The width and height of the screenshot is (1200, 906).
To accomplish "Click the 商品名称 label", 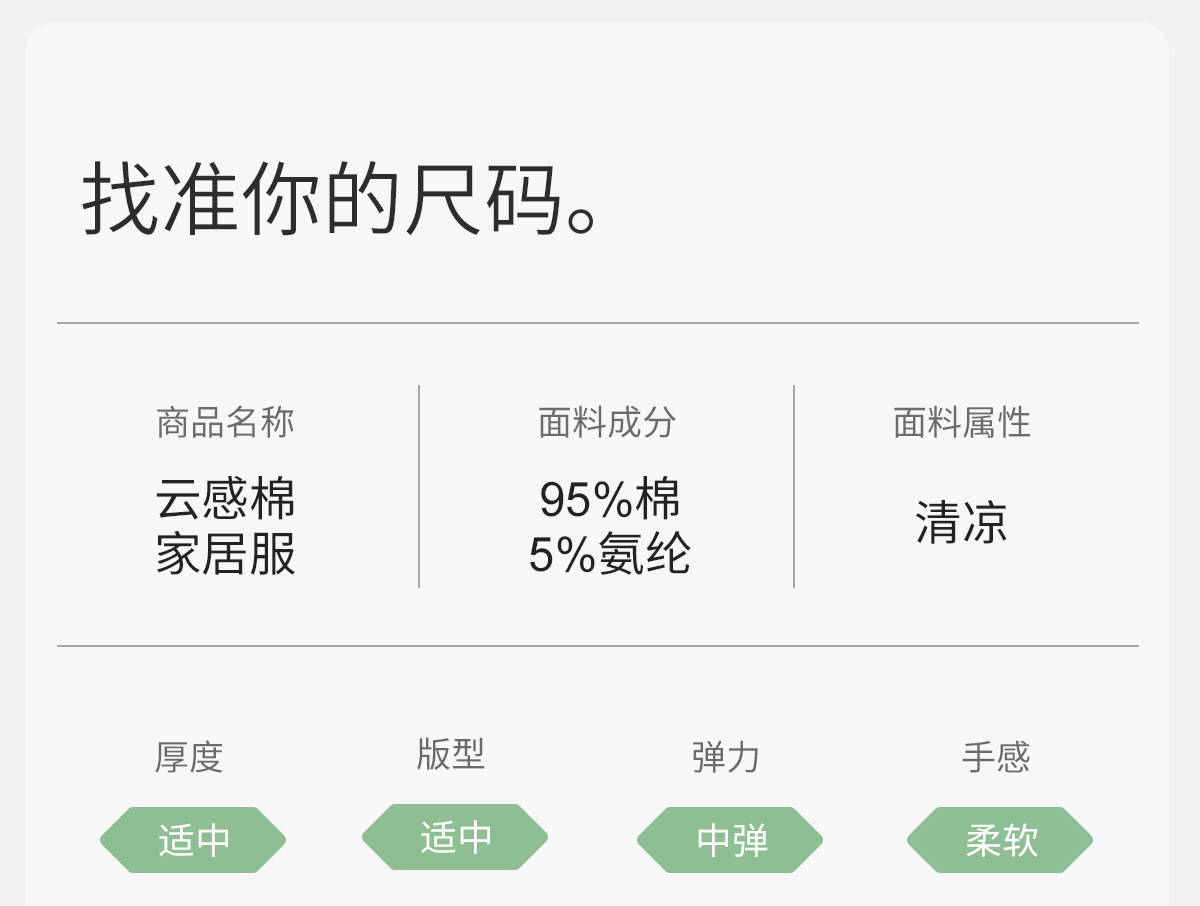I will [225, 423].
